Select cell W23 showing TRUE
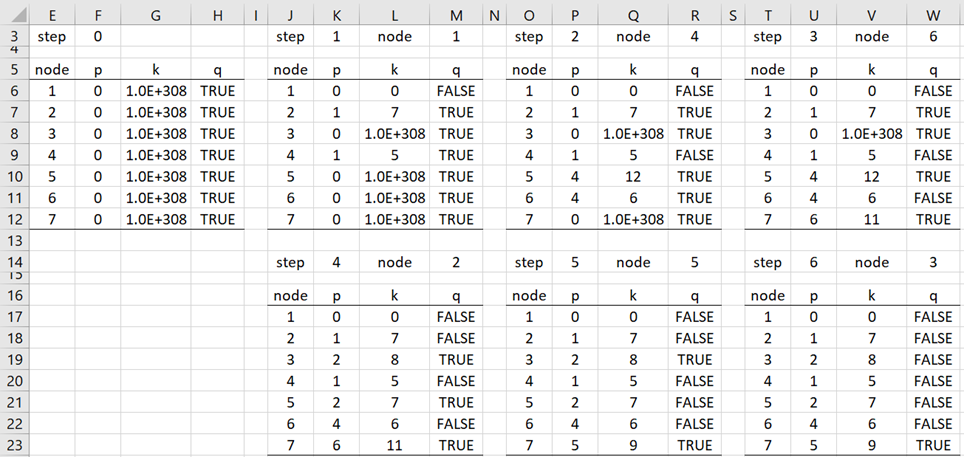This screenshot has width=964, height=457. [x=933, y=445]
